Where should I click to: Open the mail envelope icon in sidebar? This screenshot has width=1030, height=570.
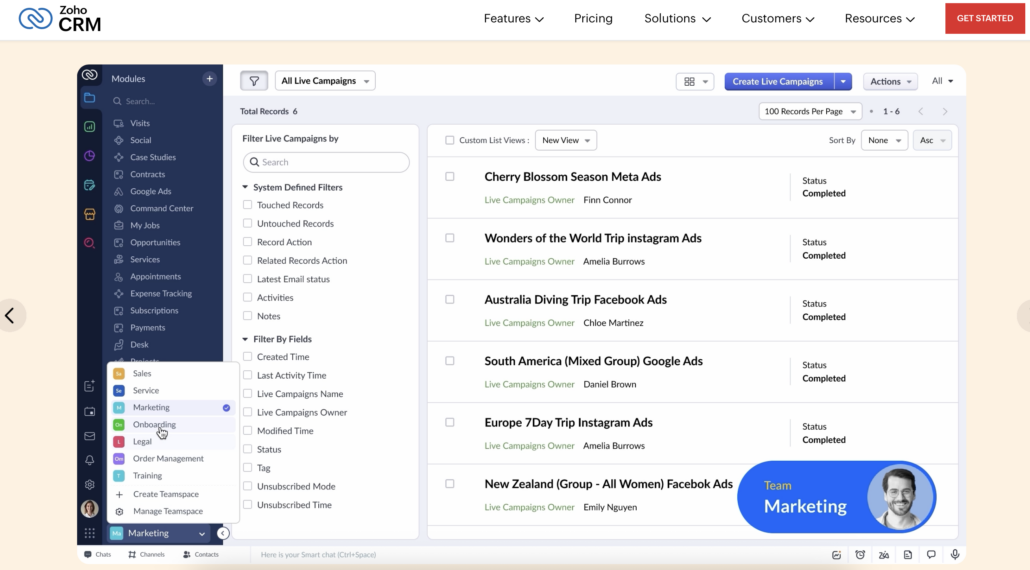(89, 436)
